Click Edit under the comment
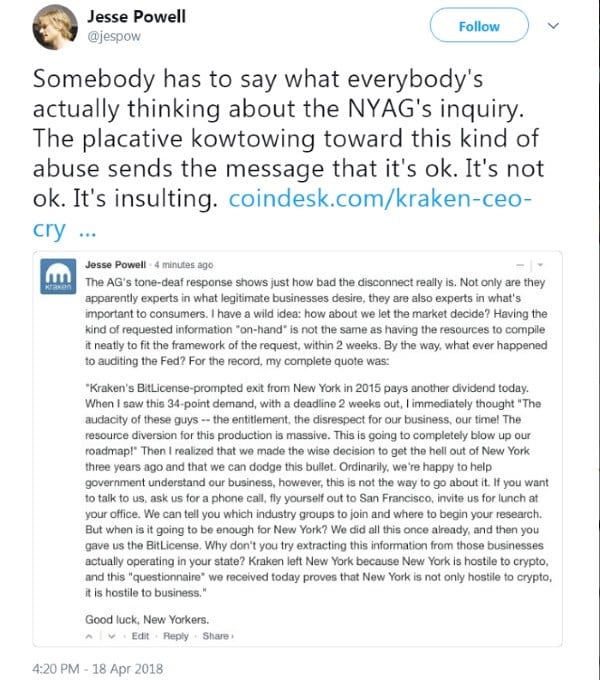This screenshot has width=600, height=680. pos(140,636)
